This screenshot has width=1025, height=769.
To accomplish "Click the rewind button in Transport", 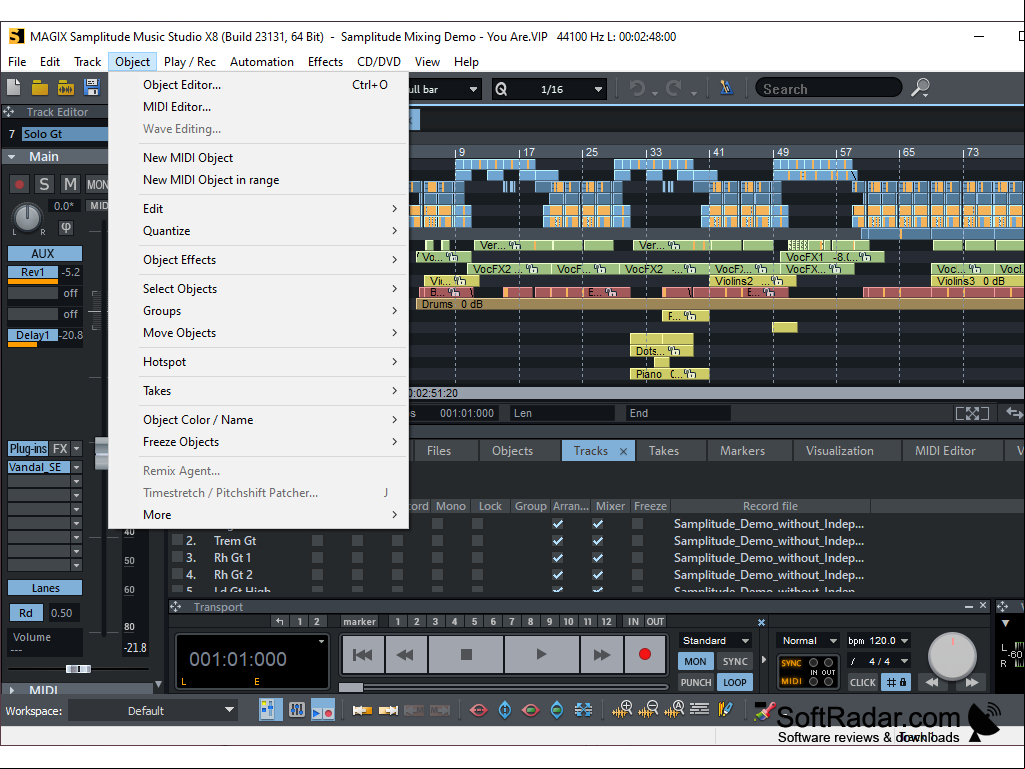I will 405,654.
